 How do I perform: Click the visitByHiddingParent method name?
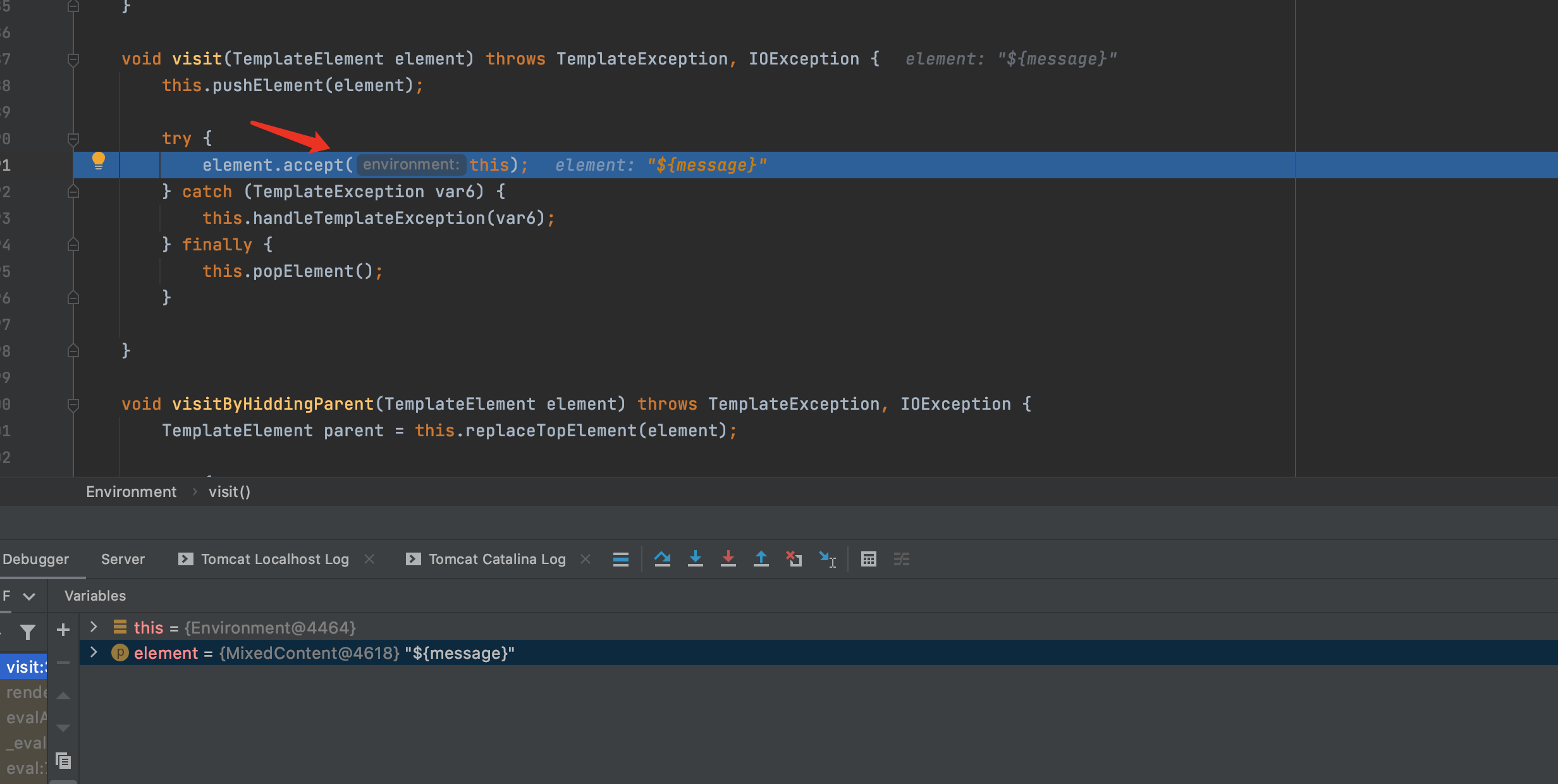tap(273, 404)
